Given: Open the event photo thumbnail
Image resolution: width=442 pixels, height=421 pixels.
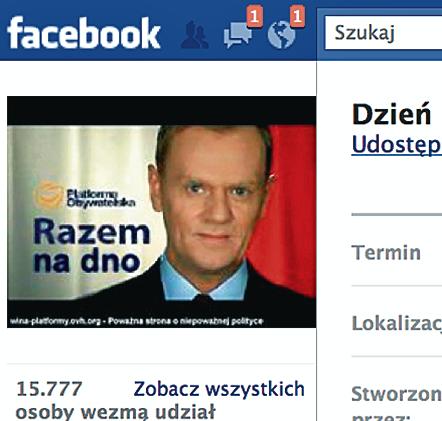Looking at the screenshot, I should (162, 212).
